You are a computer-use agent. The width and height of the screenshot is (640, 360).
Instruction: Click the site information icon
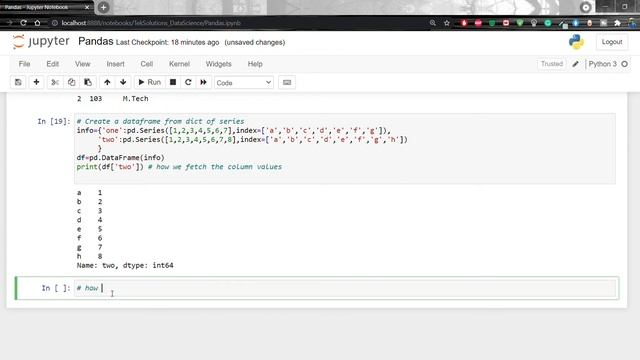[x=55, y=23]
